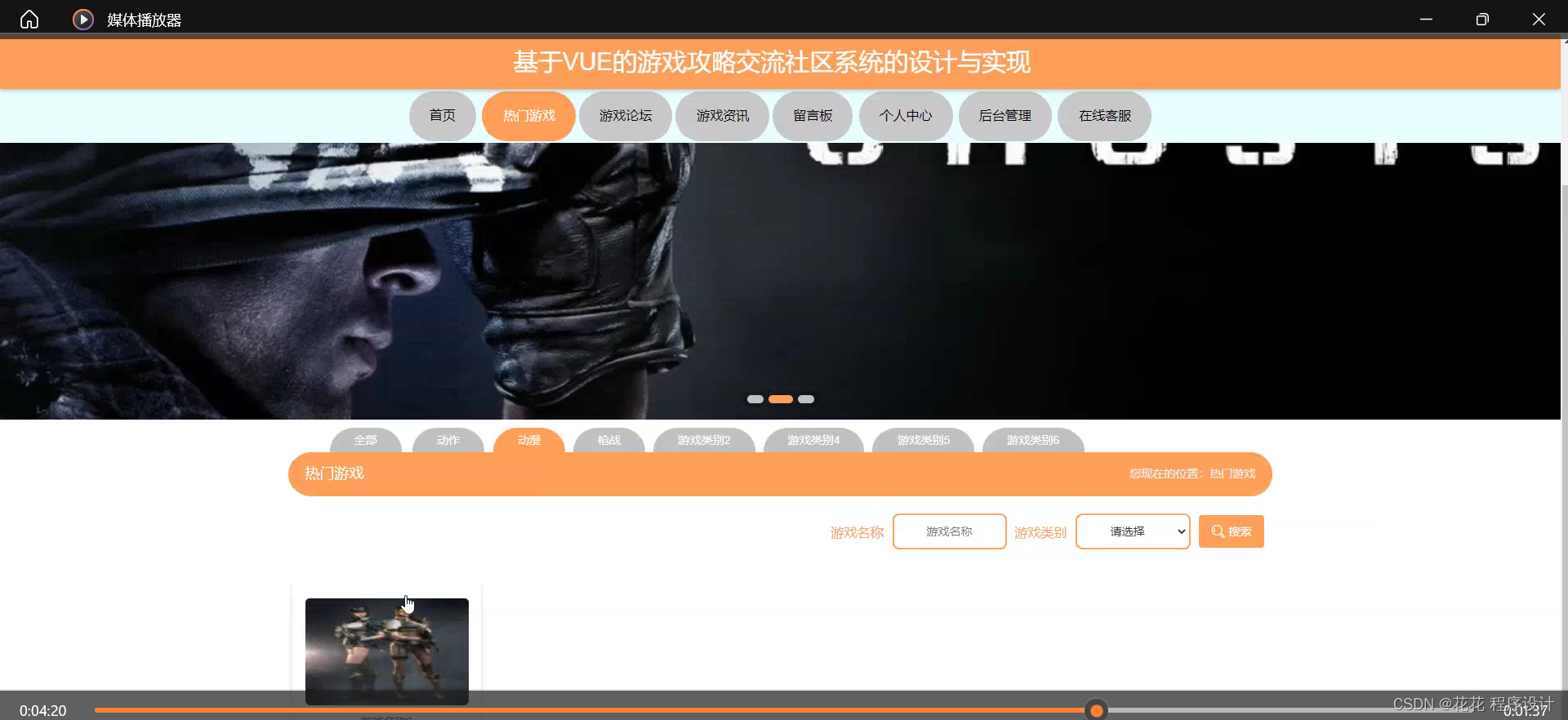Click elapsed time 0:04:20 label
Screen dimensions: 1568x720
[42, 711]
